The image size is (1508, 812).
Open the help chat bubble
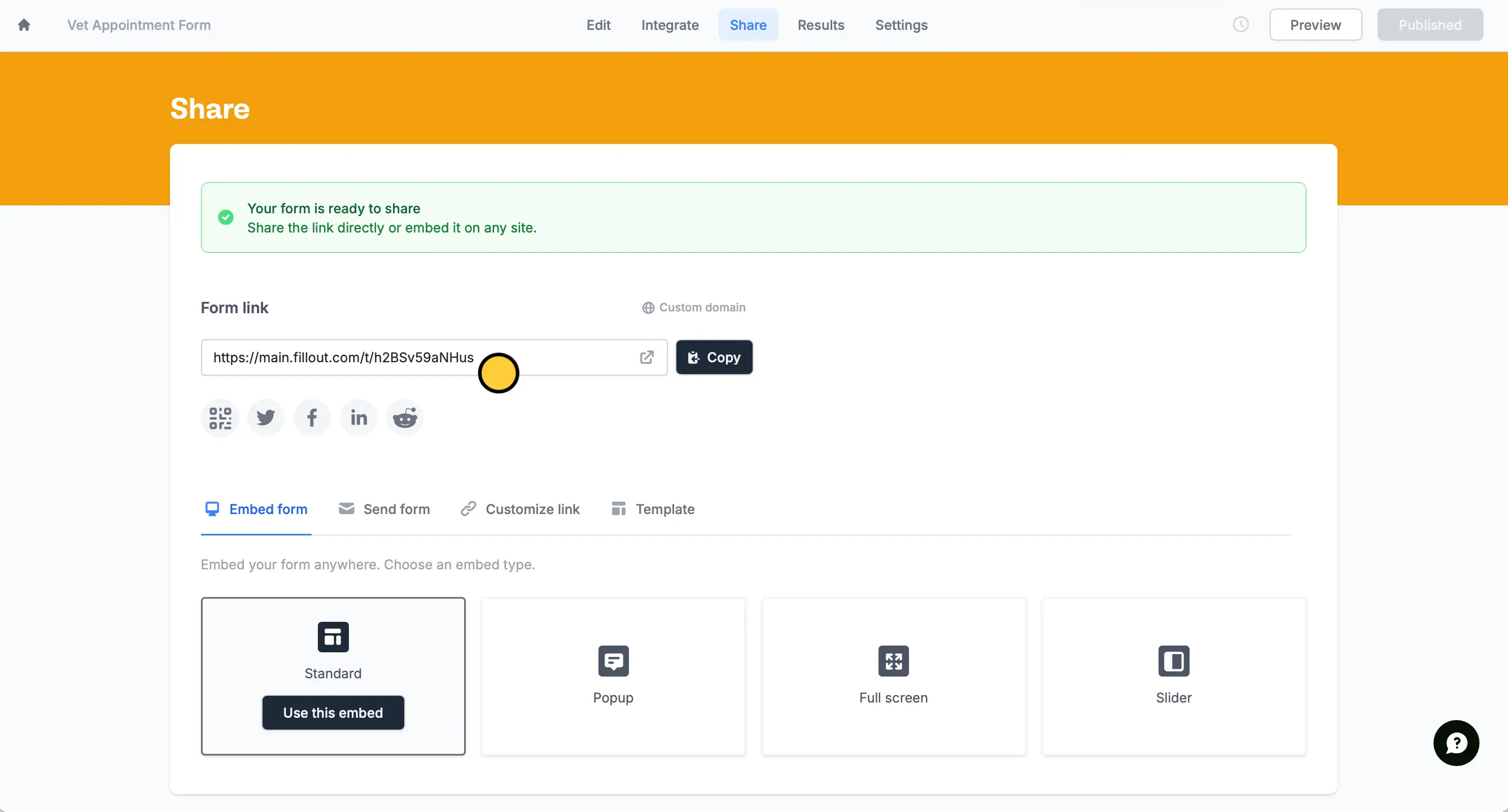coord(1456,743)
